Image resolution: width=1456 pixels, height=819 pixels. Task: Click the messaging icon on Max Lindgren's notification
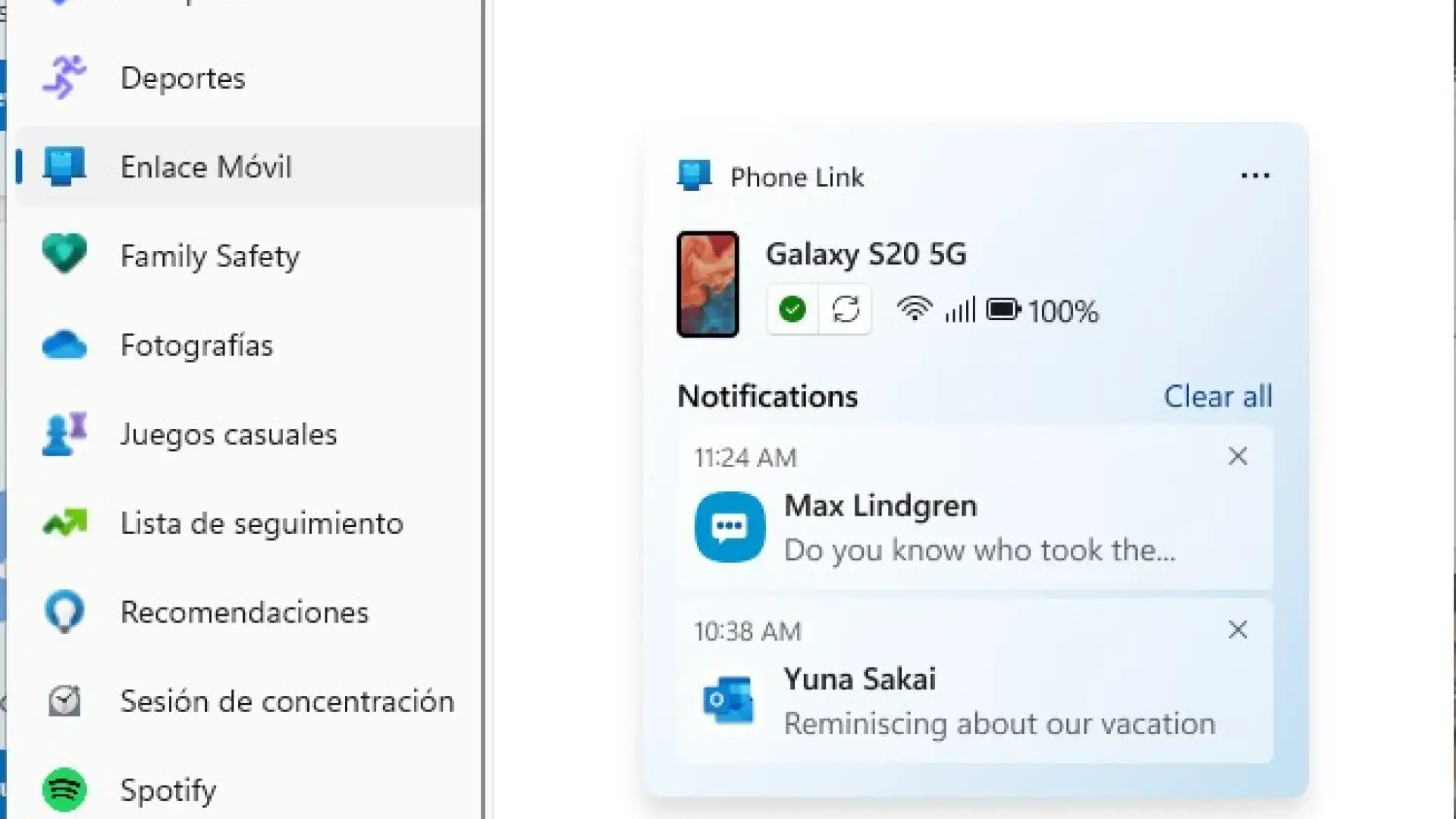click(x=729, y=527)
